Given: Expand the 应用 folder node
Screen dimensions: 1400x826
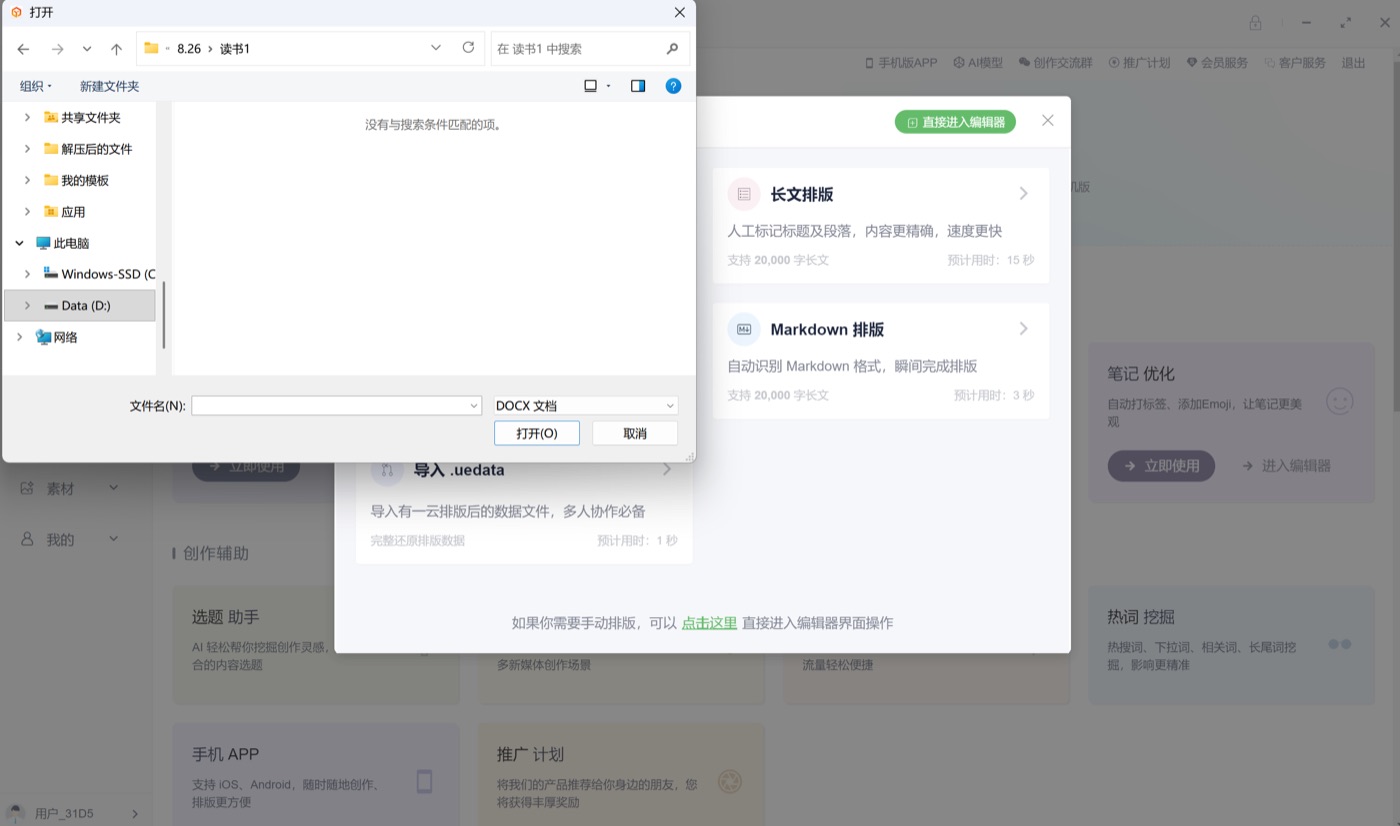Looking at the screenshot, I should coord(27,211).
